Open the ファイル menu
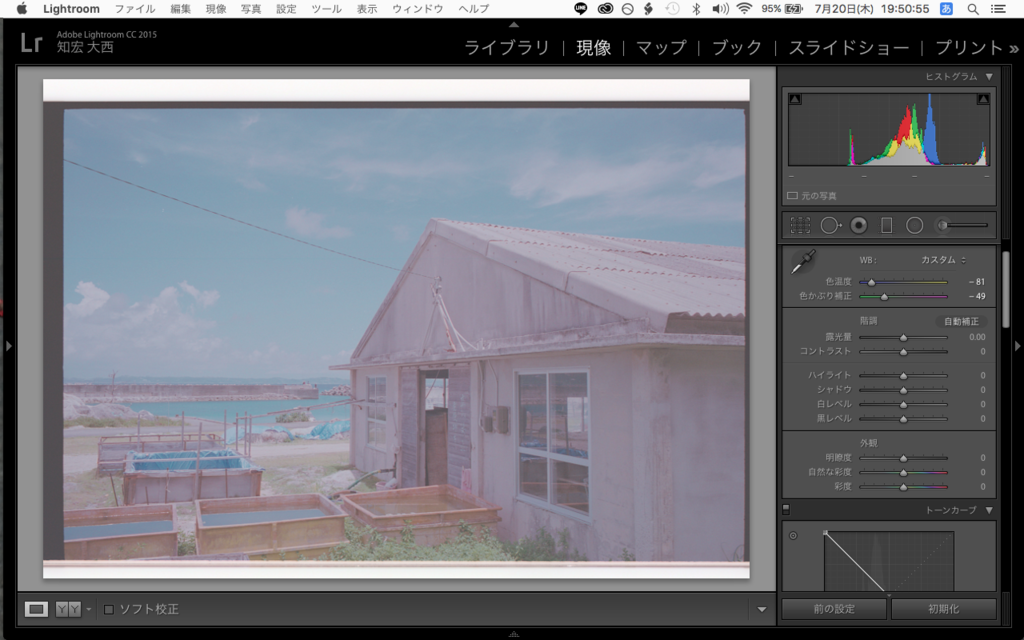This screenshot has width=1024, height=640. pos(135,8)
